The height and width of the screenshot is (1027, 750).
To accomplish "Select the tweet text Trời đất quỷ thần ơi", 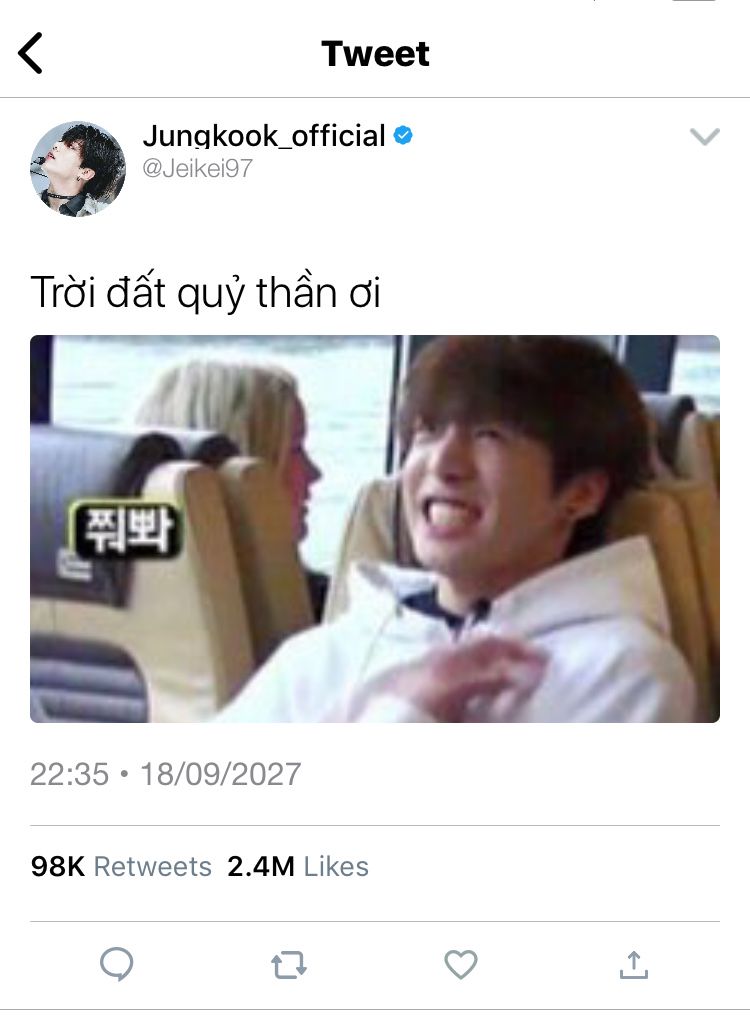I will (x=206, y=292).
